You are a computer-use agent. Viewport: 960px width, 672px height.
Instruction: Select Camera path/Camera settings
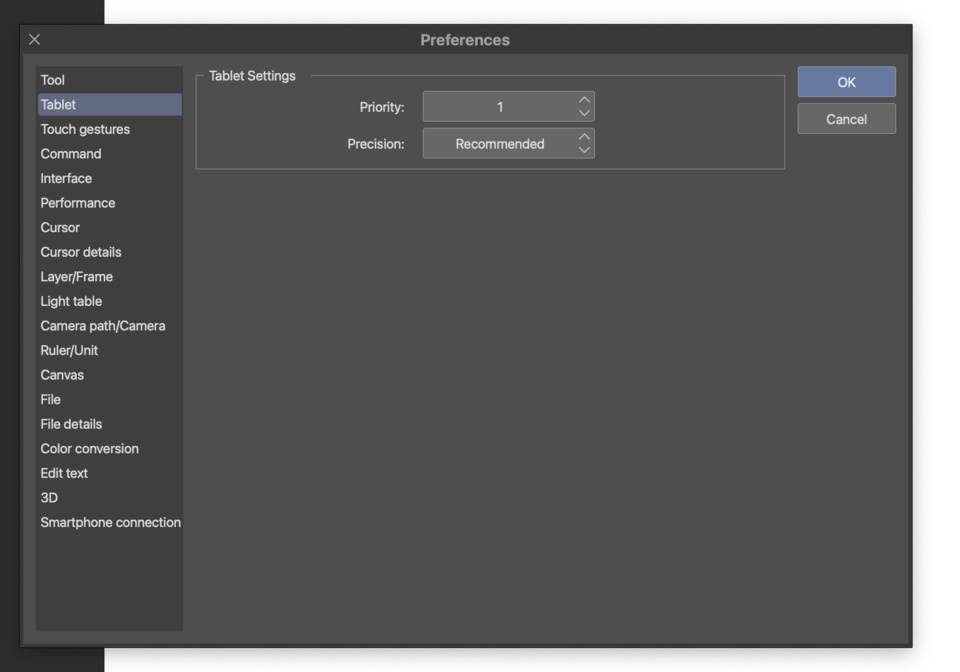coord(102,325)
